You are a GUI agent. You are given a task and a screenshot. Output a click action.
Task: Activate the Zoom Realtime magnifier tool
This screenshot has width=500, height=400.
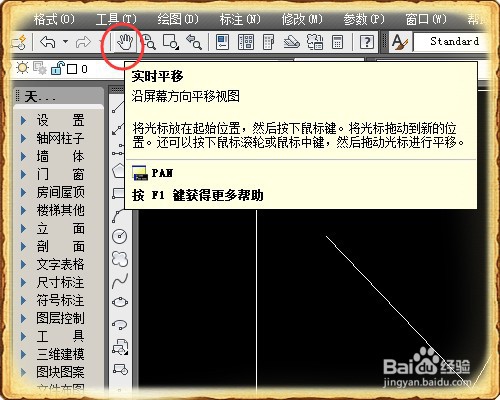point(149,42)
